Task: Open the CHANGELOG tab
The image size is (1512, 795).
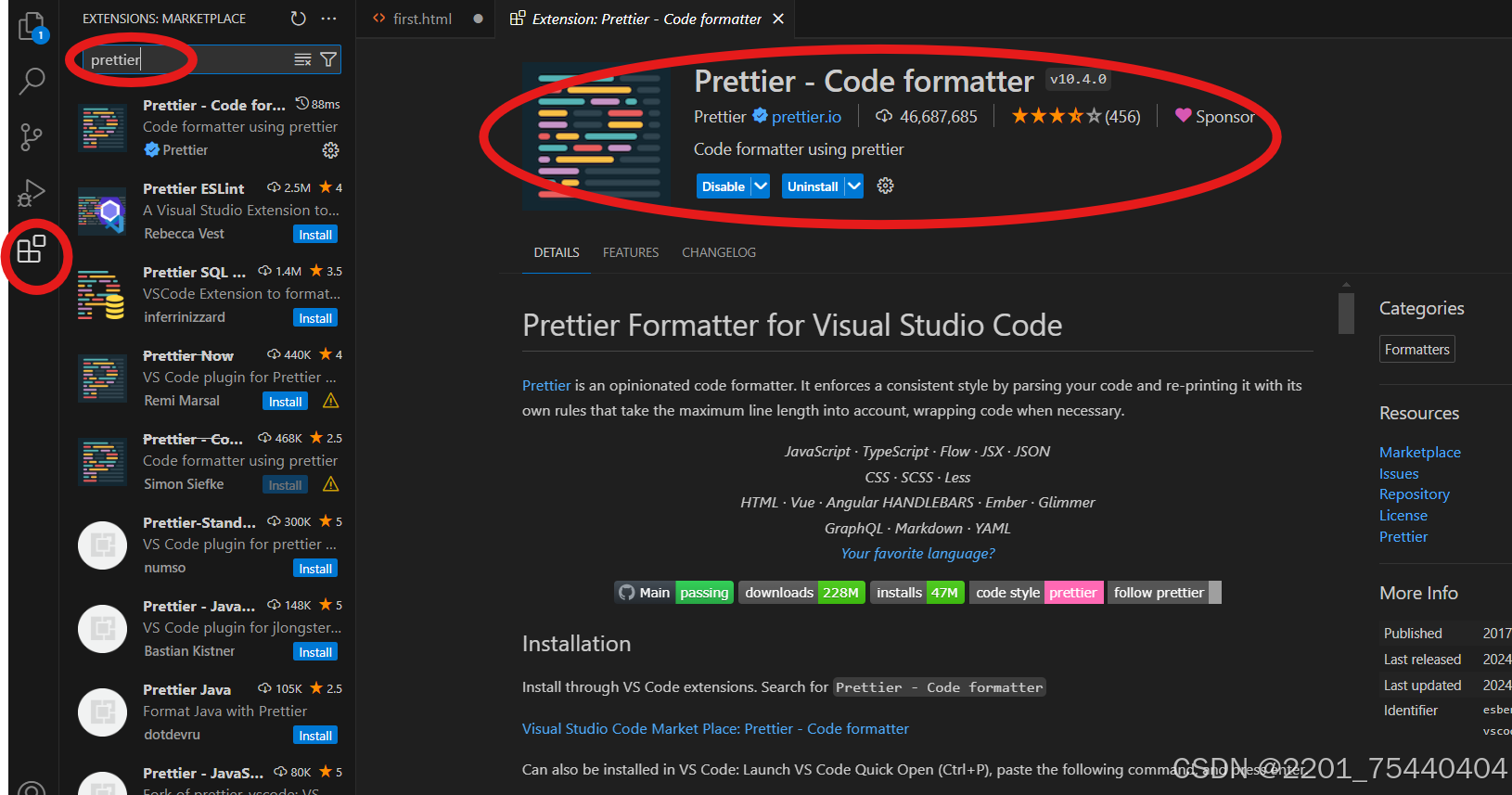Action: [x=719, y=252]
